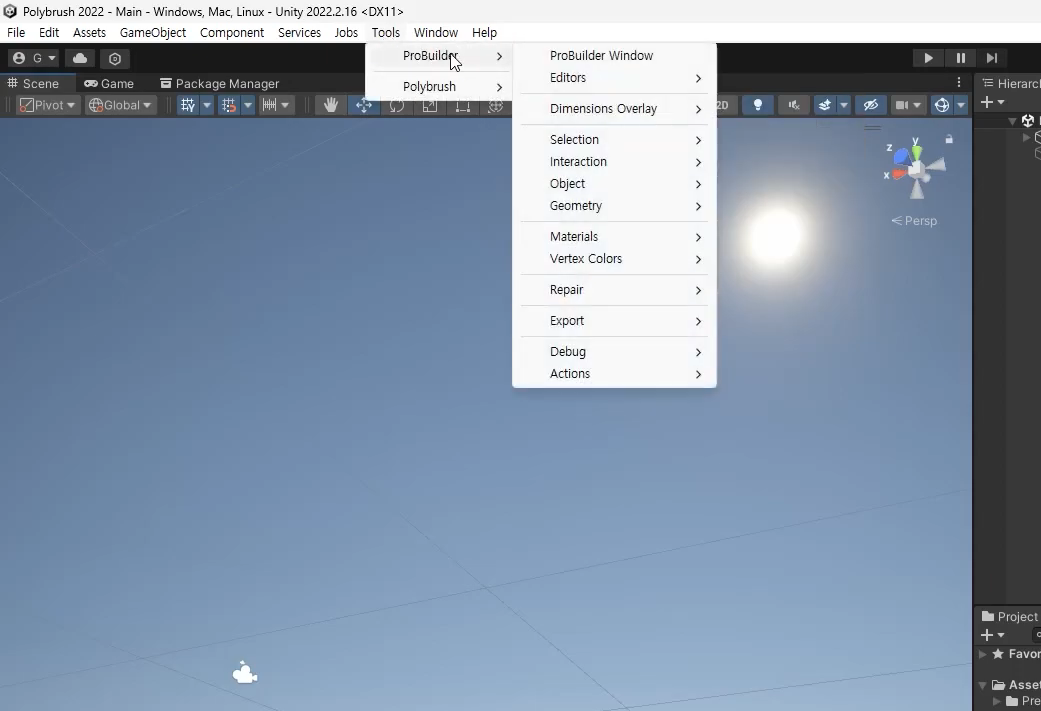Start Play mode
This screenshot has height=711, width=1041.
(x=928, y=58)
